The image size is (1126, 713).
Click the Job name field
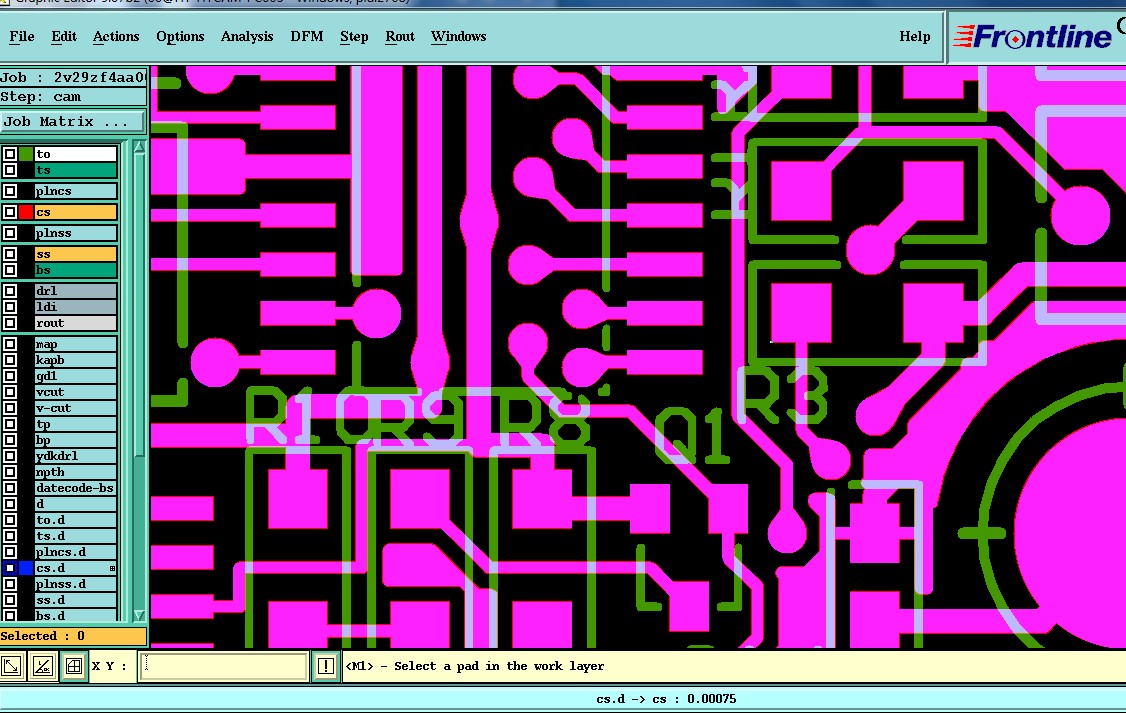coord(73,78)
